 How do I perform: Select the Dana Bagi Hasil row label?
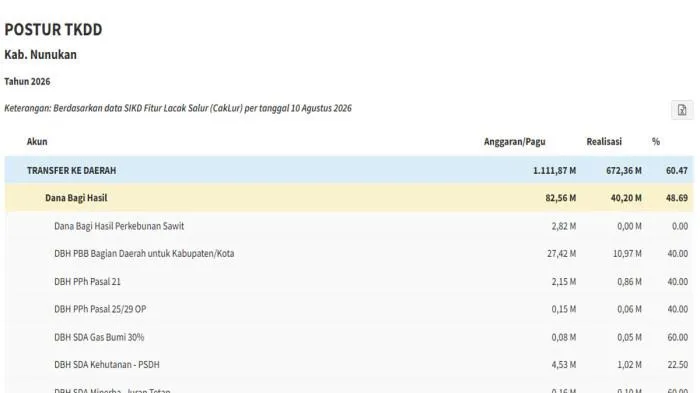(x=76, y=198)
